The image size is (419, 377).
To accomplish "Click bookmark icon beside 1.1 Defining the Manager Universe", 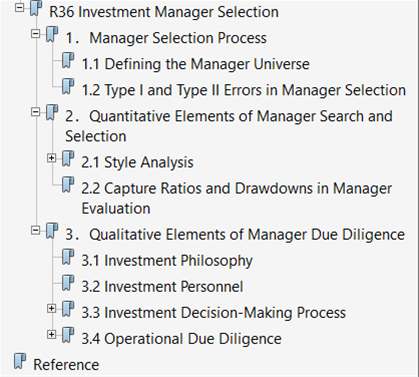I will click(x=68, y=60).
